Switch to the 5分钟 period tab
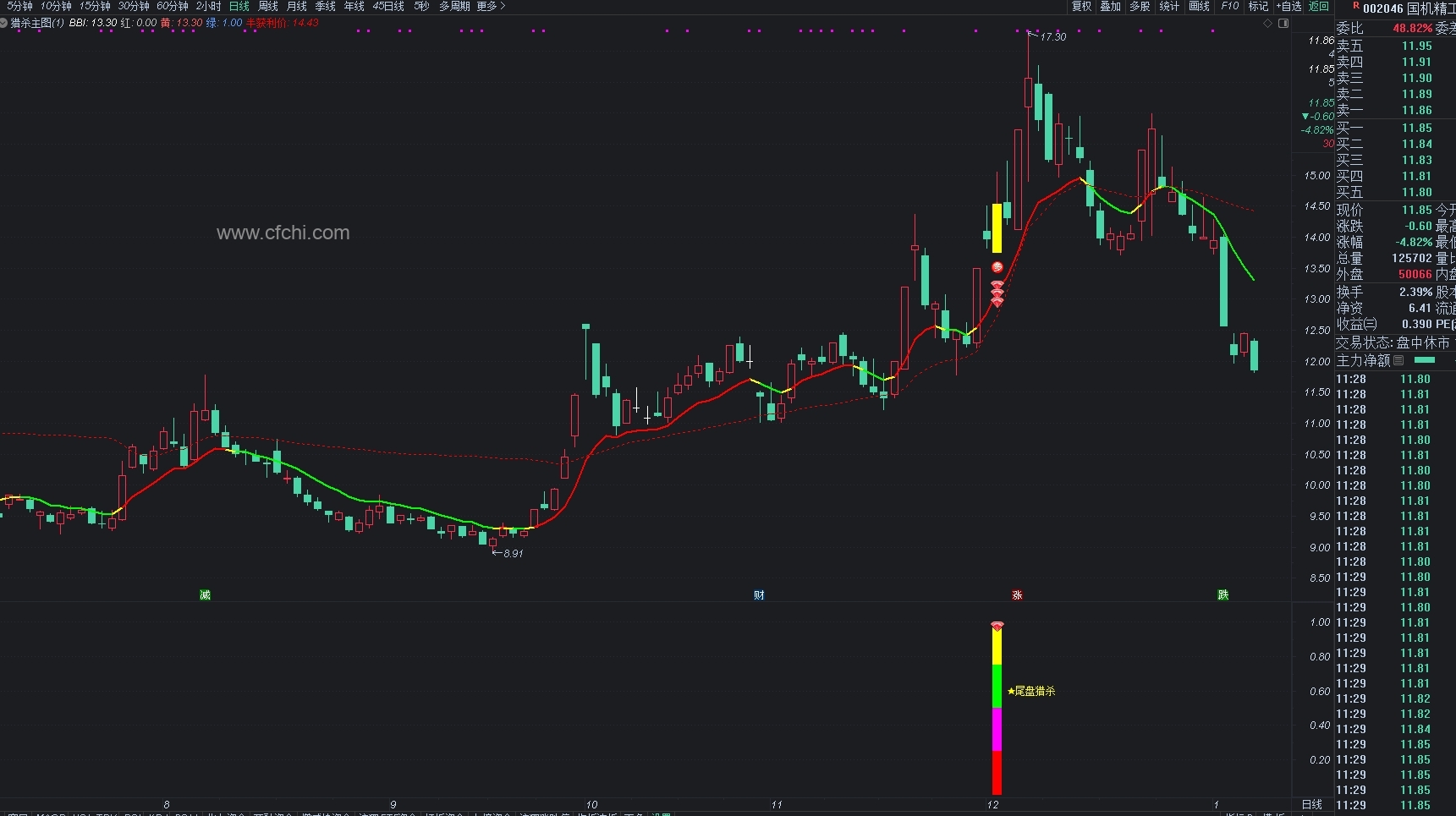The width and height of the screenshot is (1456, 816). point(19,6)
